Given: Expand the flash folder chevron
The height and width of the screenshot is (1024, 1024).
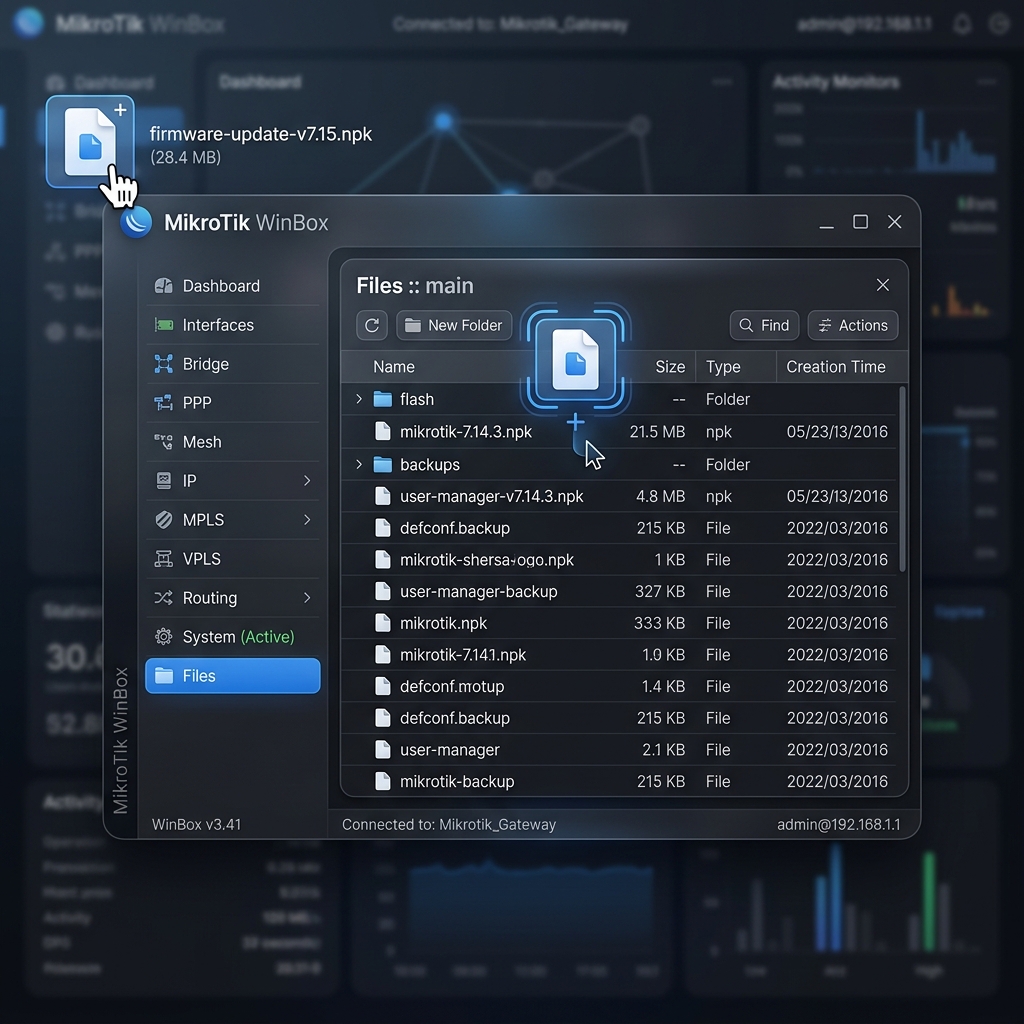Looking at the screenshot, I should (359, 399).
